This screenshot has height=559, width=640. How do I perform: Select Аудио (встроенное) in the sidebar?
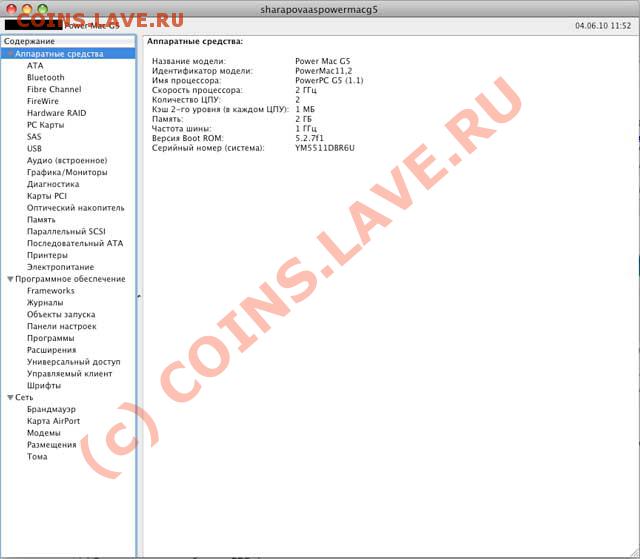[67, 160]
